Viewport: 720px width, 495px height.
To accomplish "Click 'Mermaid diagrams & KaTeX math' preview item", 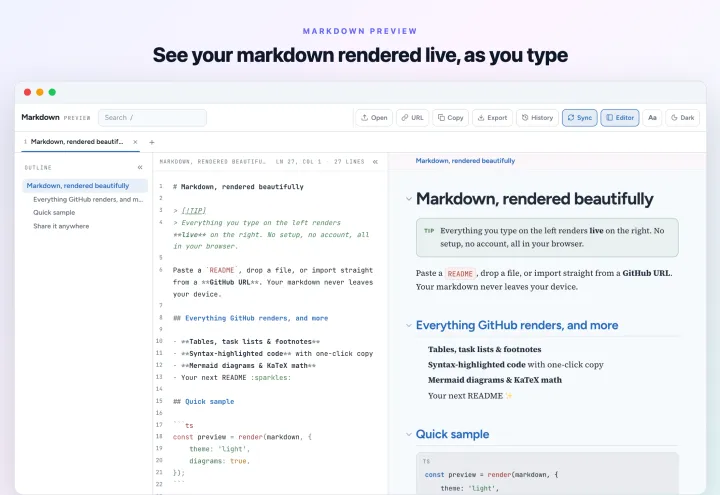I will (x=495, y=380).
